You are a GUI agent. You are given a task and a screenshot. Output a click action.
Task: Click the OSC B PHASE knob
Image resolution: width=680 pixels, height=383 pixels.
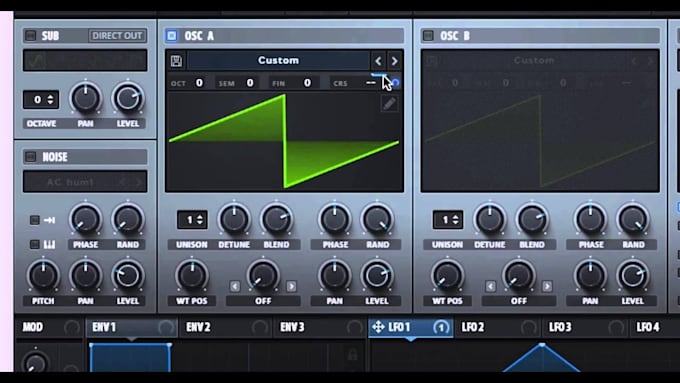[591, 219]
